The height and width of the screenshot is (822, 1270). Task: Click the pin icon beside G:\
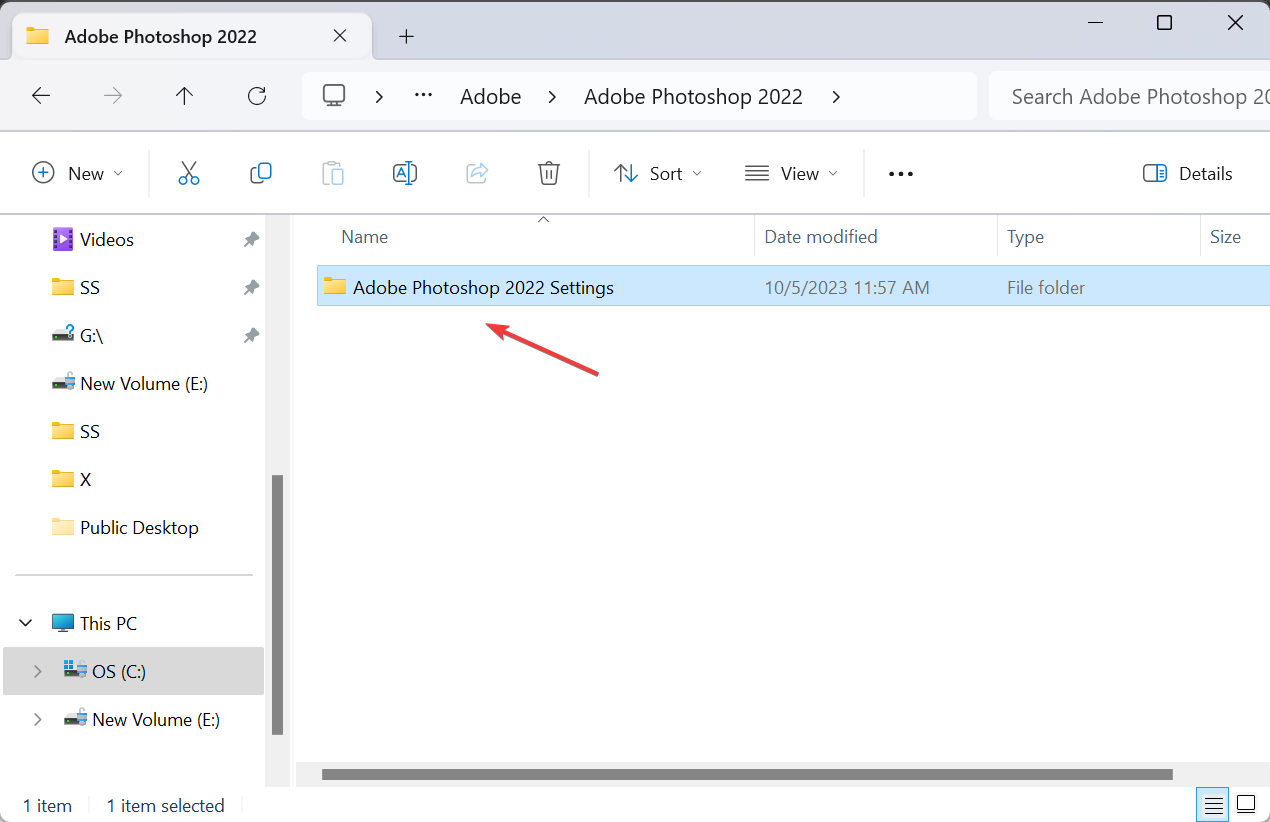click(x=251, y=335)
